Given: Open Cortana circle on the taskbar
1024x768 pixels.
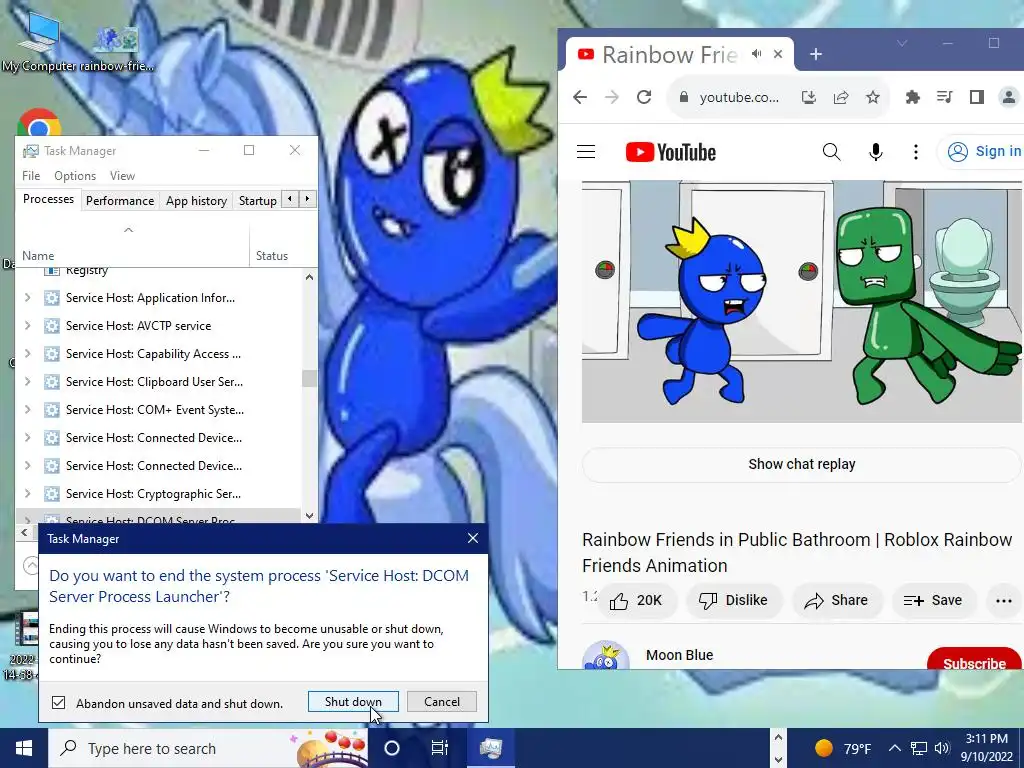Looking at the screenshot, I should point(392,748).
